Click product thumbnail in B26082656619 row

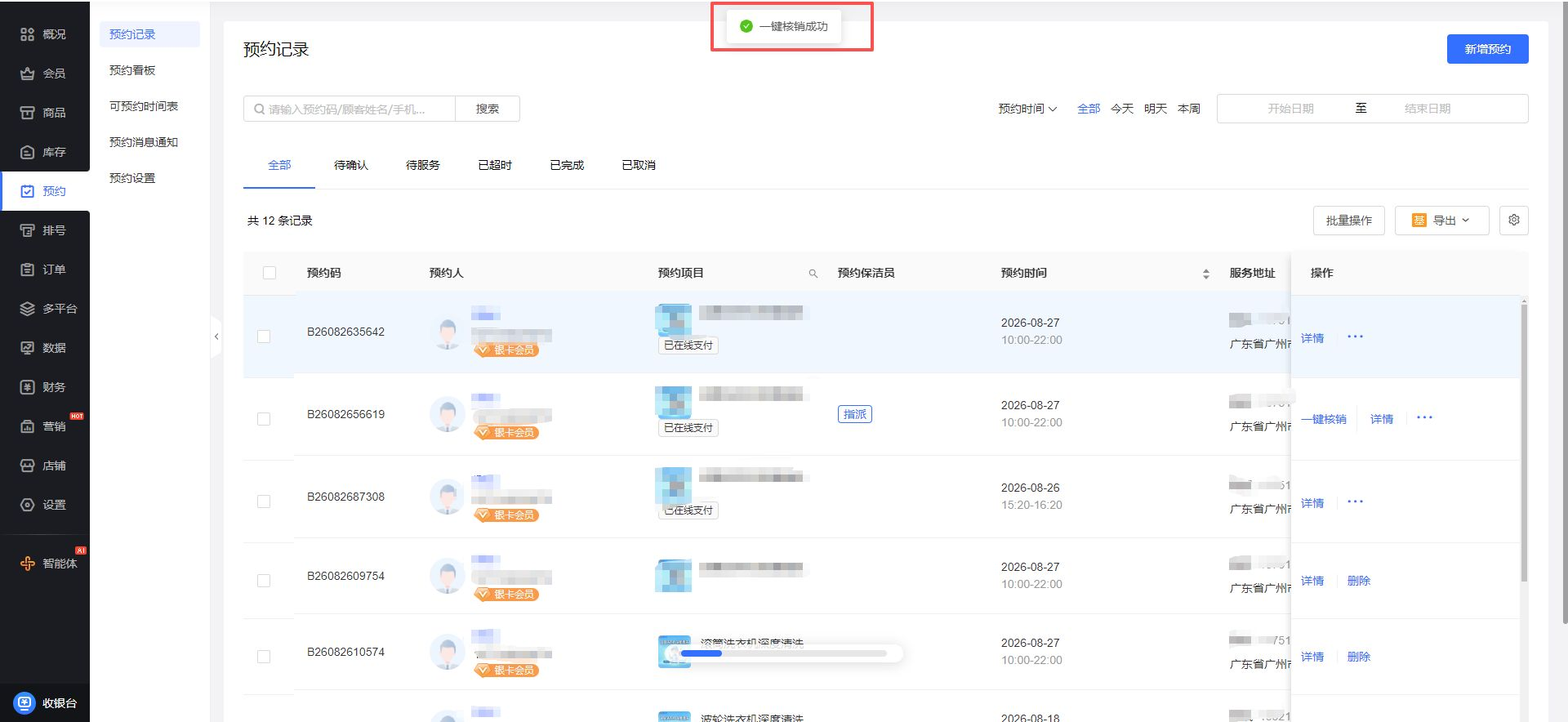pyautogui.click(x=673, y=402)
